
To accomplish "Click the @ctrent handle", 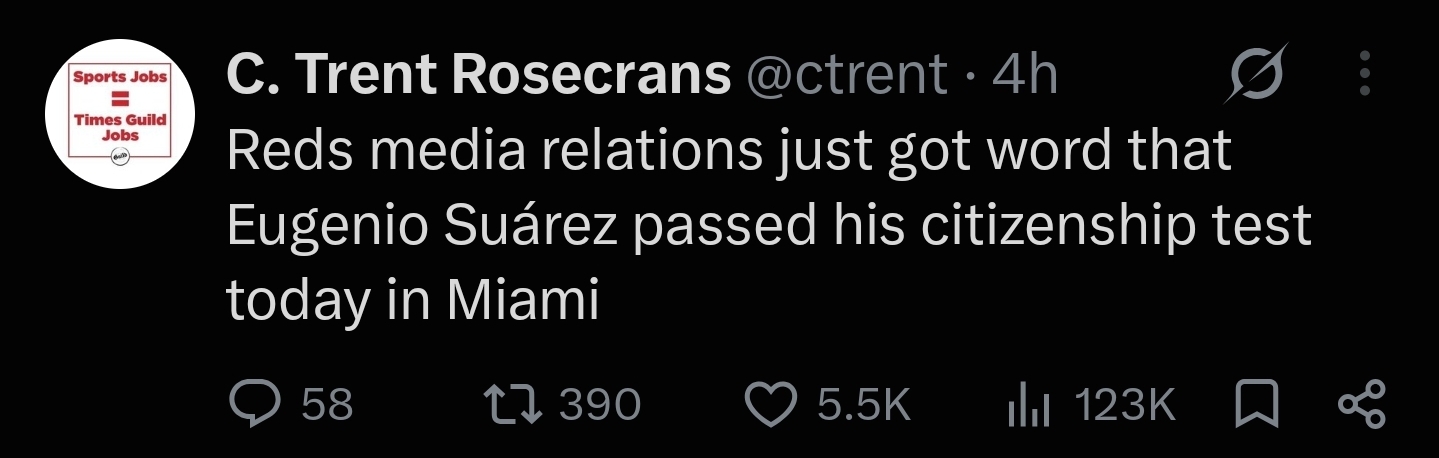I will pos(847,74).
